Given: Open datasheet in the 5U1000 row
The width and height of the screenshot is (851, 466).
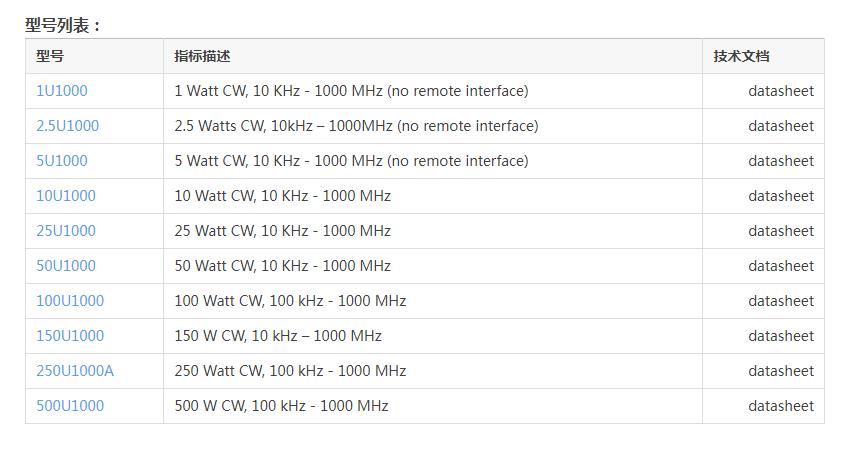Looking at the screenshot, I should pyautogui.click(x=781, y=161).
